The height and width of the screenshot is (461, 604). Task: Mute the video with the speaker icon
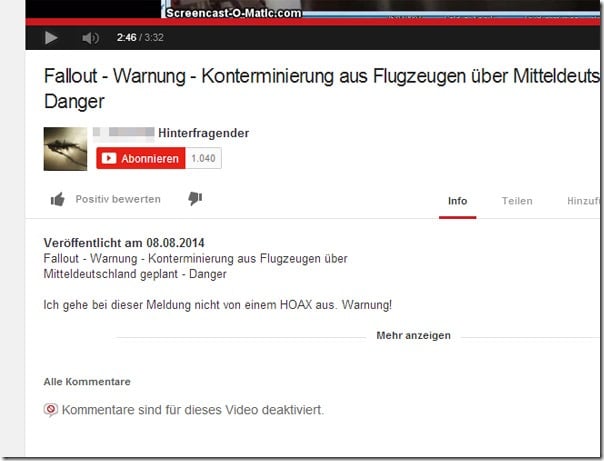pyautogui.click(x=91, y=38)
